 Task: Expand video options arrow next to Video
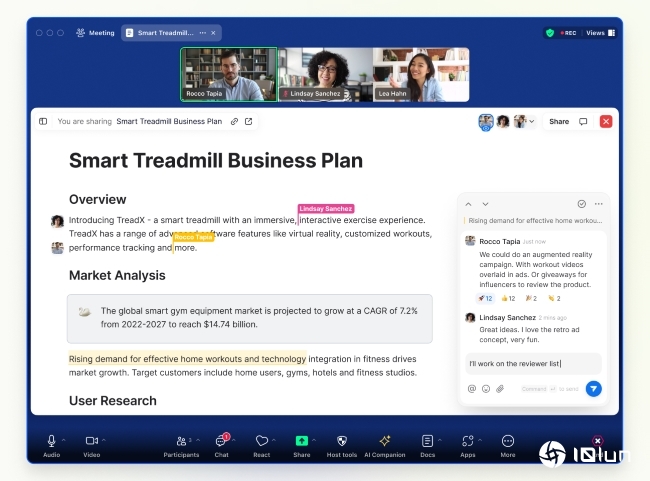104,440
